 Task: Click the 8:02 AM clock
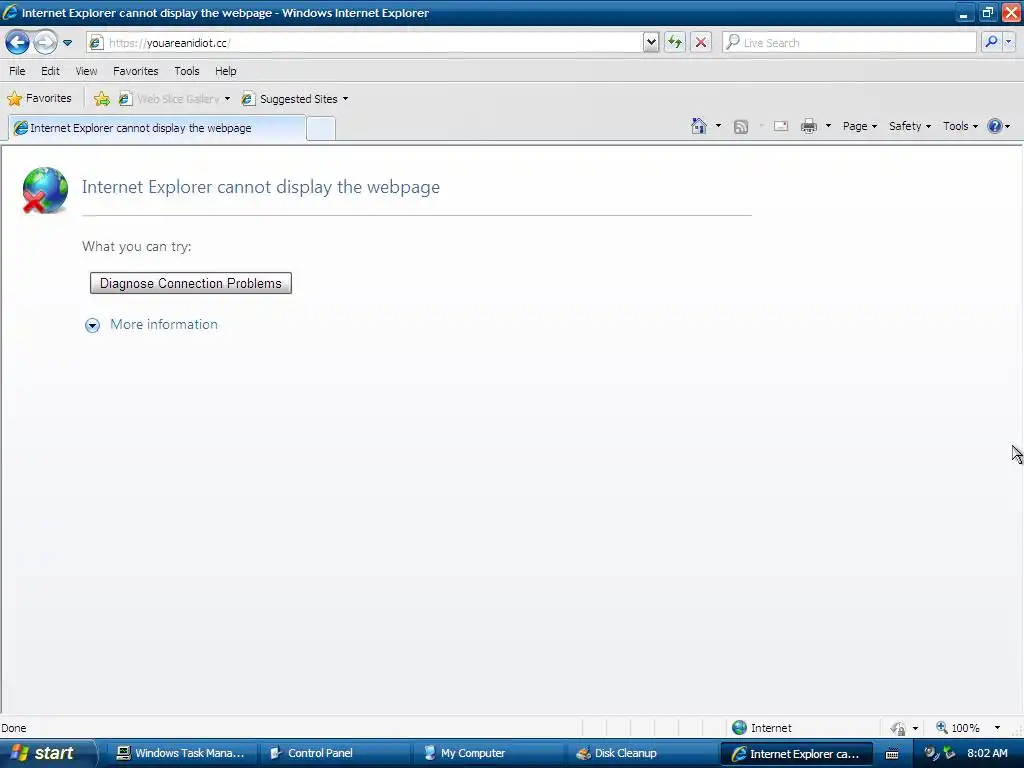tap(987, 753)
